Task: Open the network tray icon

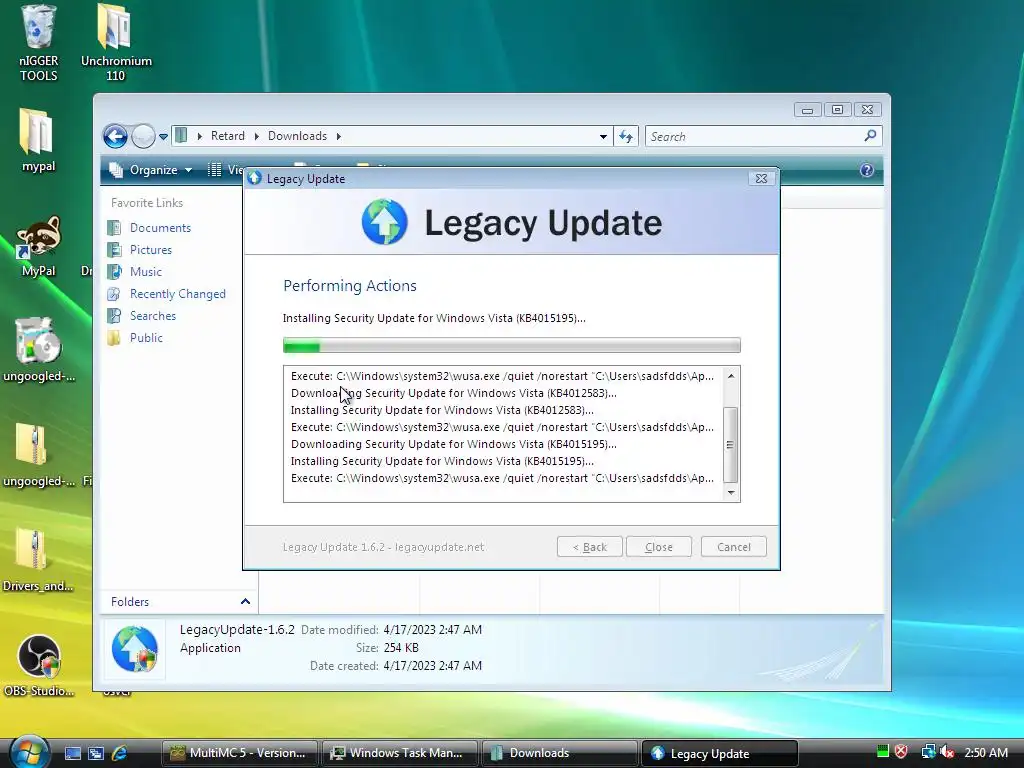Action: click(x=927, y=752)
